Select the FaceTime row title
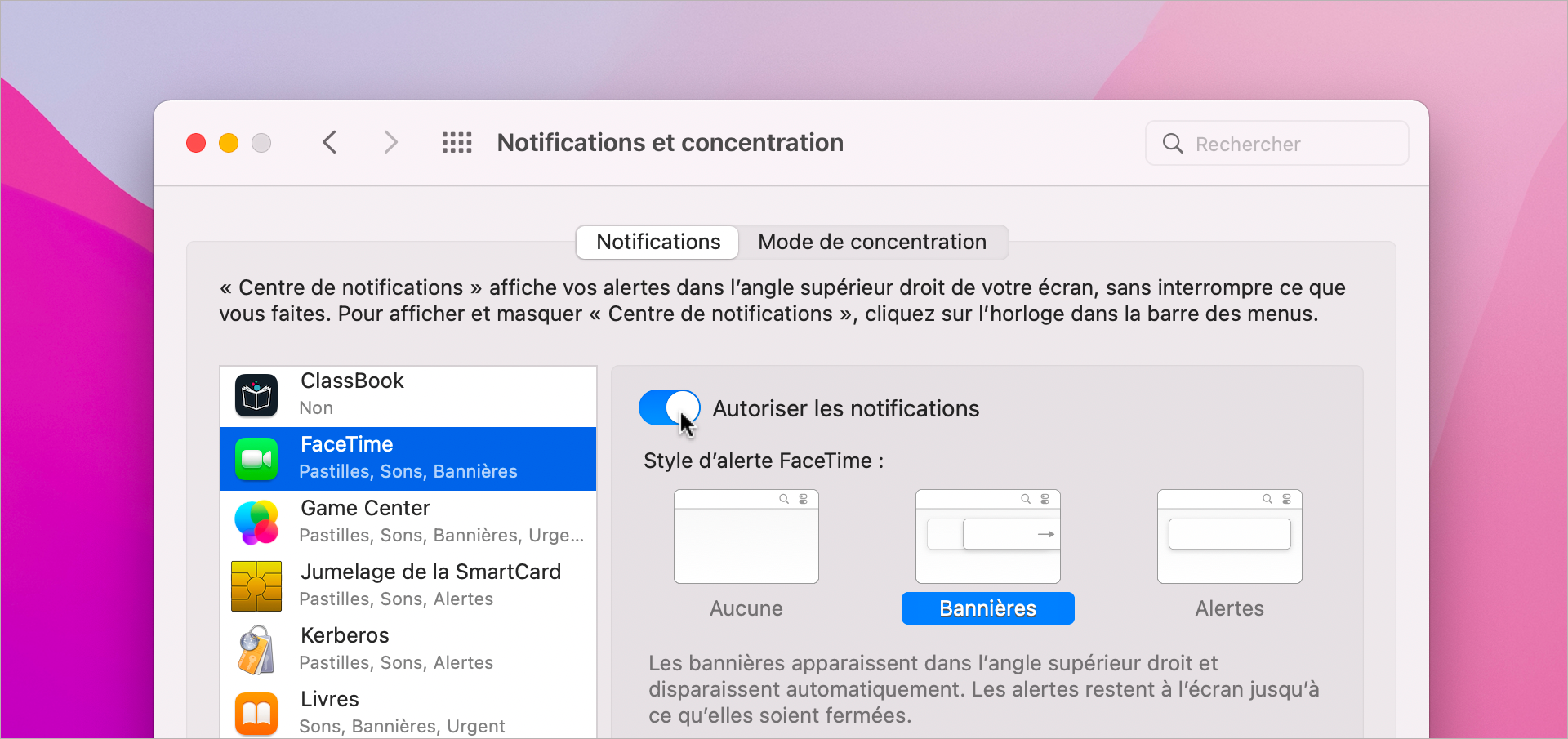1568x739 pixels. tap(347, 444)
